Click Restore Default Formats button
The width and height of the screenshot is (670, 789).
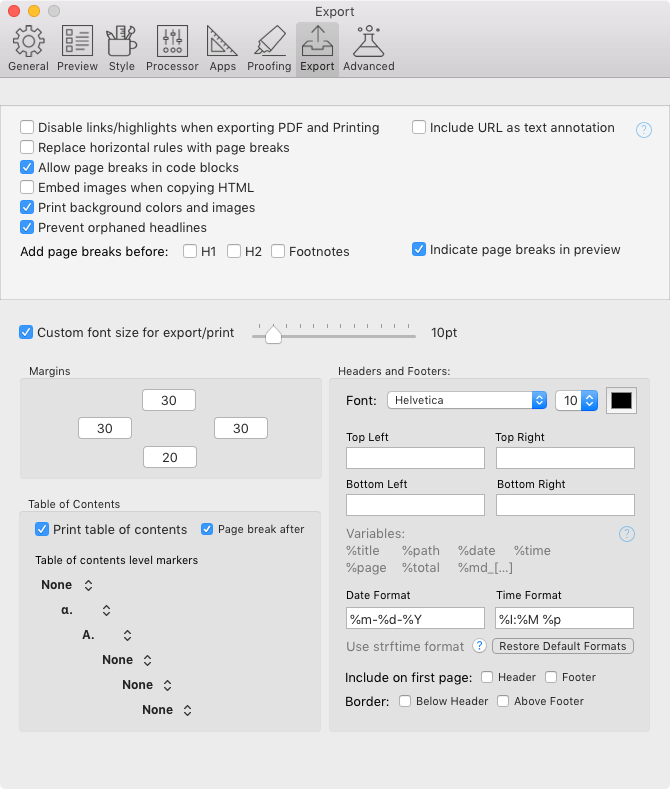tap(562, 646)
